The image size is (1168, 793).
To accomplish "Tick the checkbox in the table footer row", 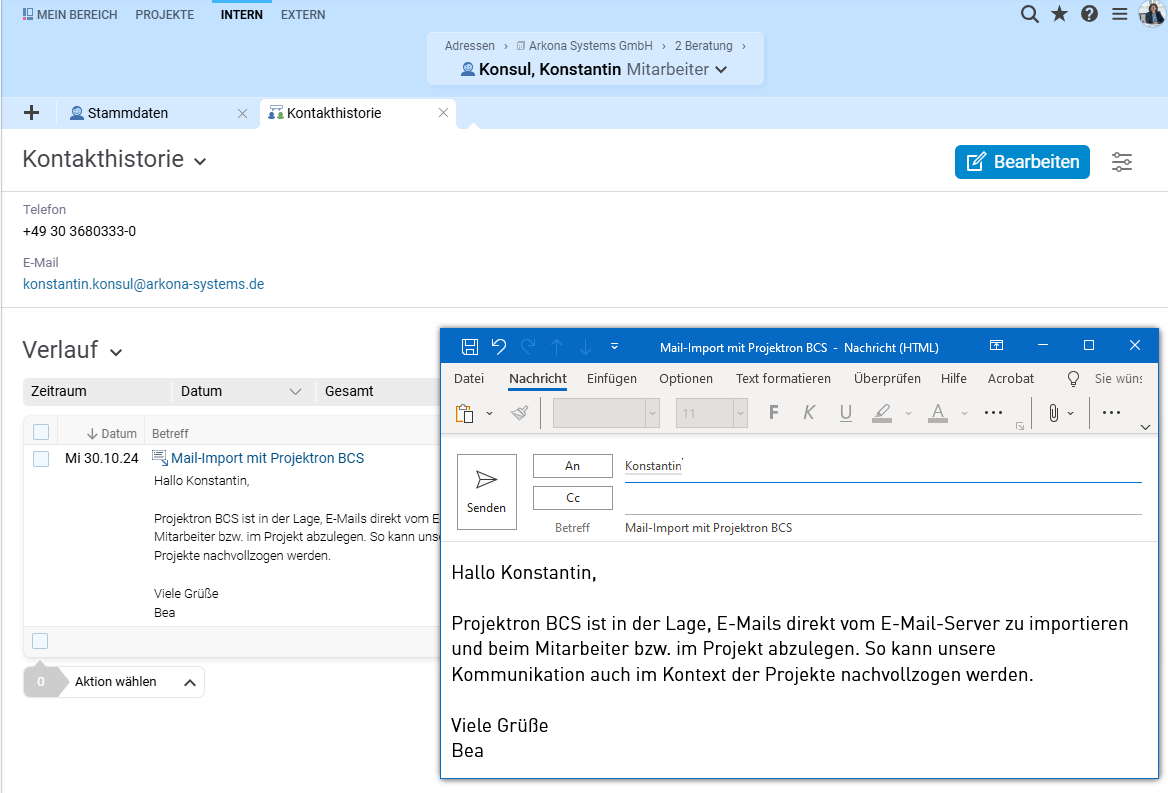I will pyautogui.click(x=40, y=641).
